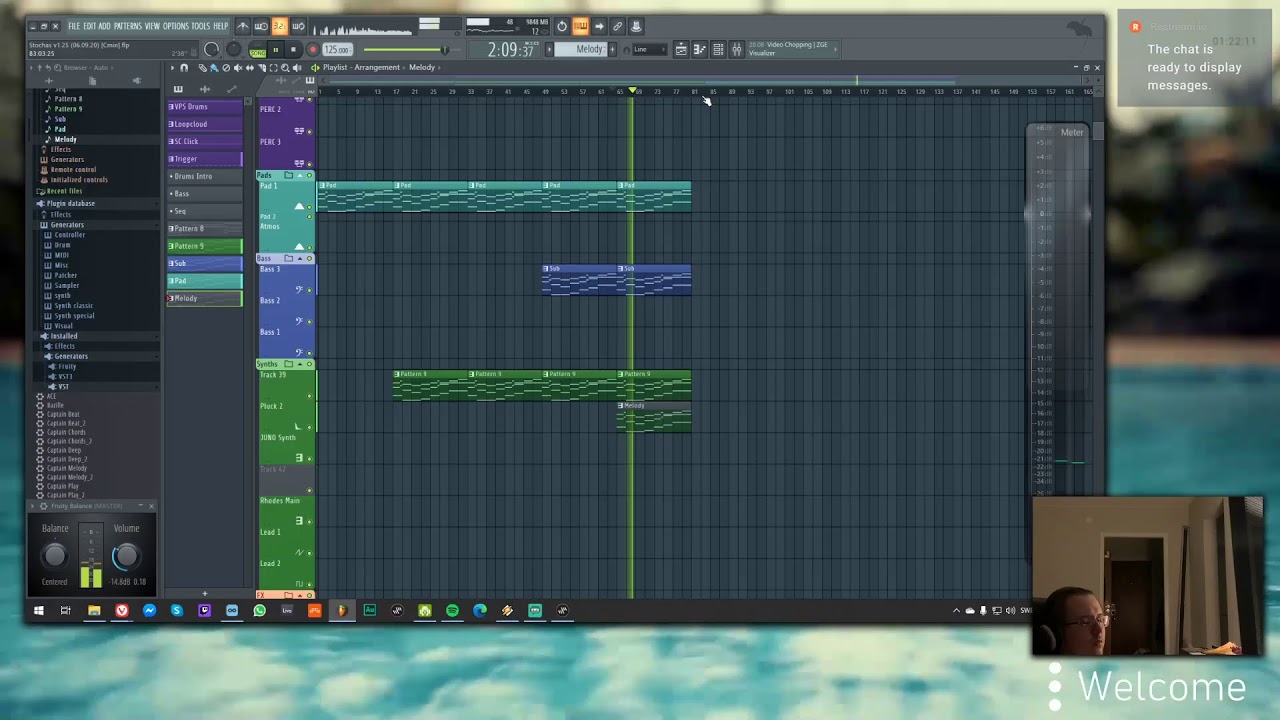This screenshot has width=1280, height=720.
Task: Collapse the Synths track group
Action: (x=299, y=364)
